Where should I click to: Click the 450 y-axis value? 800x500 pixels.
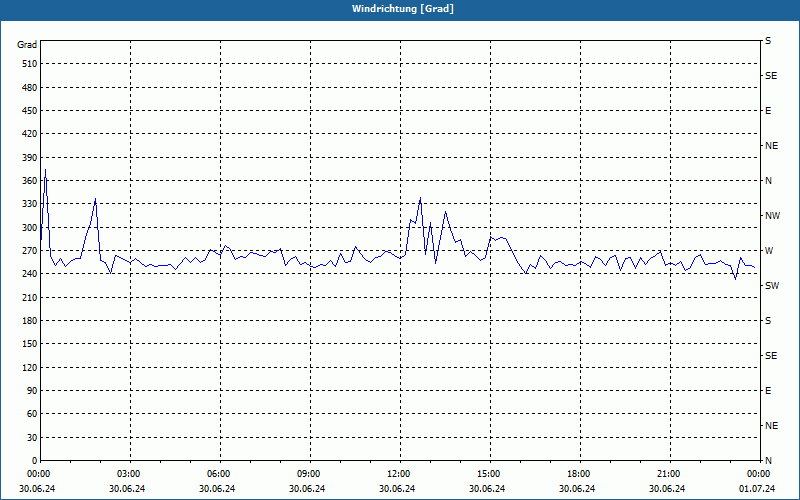[30, 111]
